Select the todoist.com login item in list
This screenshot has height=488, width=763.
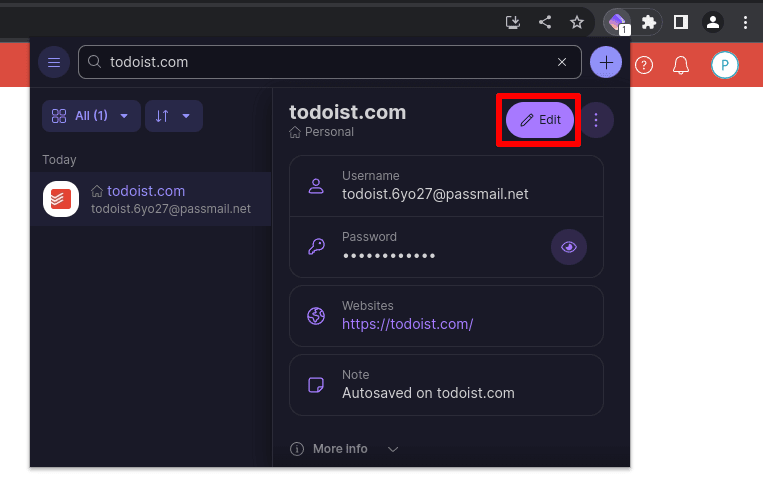(150, 199)
